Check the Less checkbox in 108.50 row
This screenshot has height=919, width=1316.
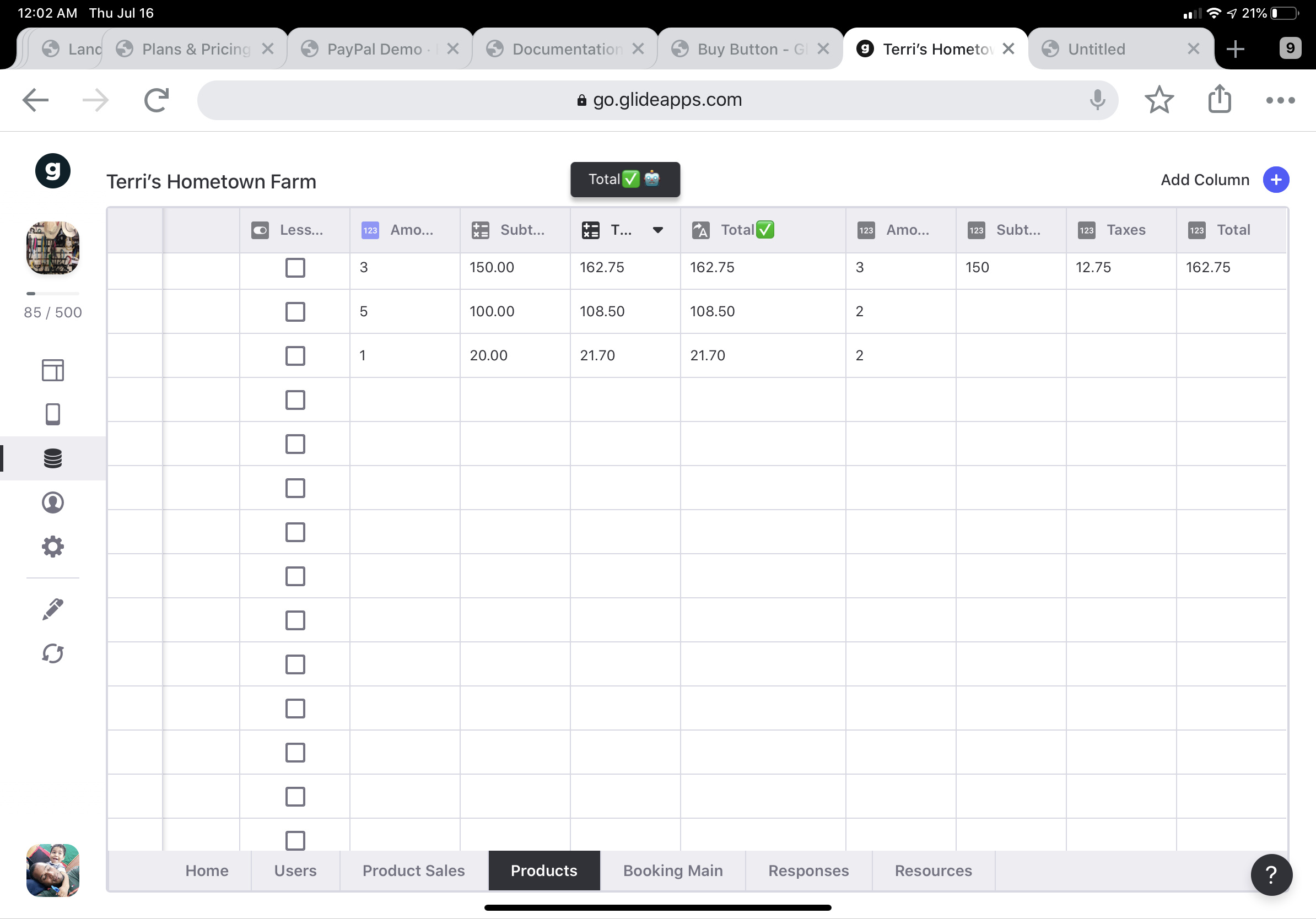click(295, 312)
